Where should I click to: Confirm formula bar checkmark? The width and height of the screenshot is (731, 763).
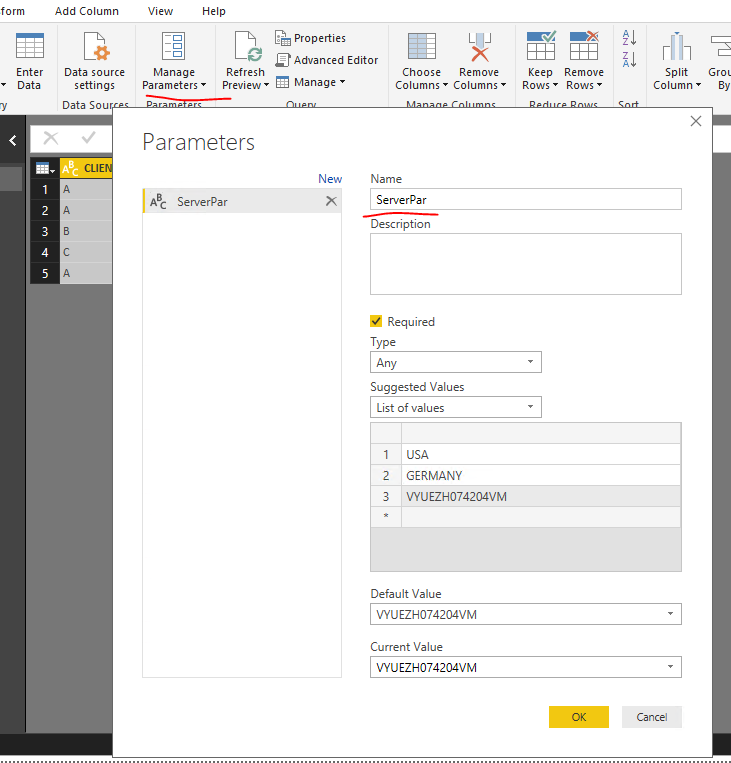pyautogui.click(x=89, y=139)
